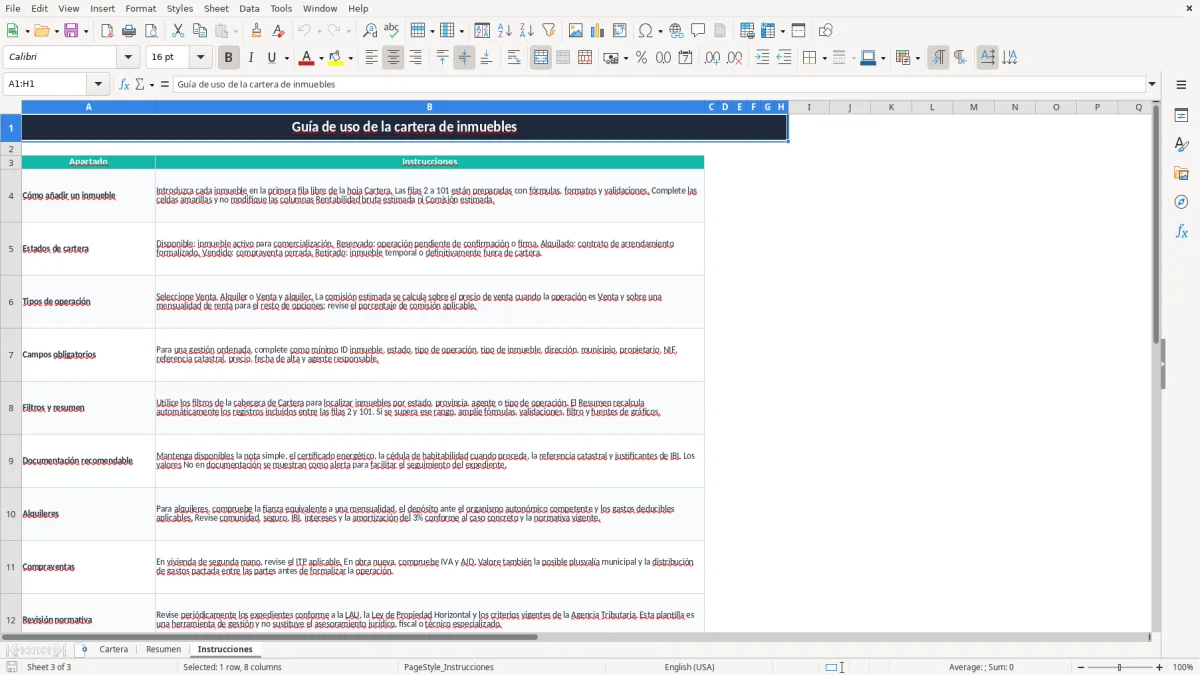Toggle Align Top button

pyautogui.click(x=442, y=58)
